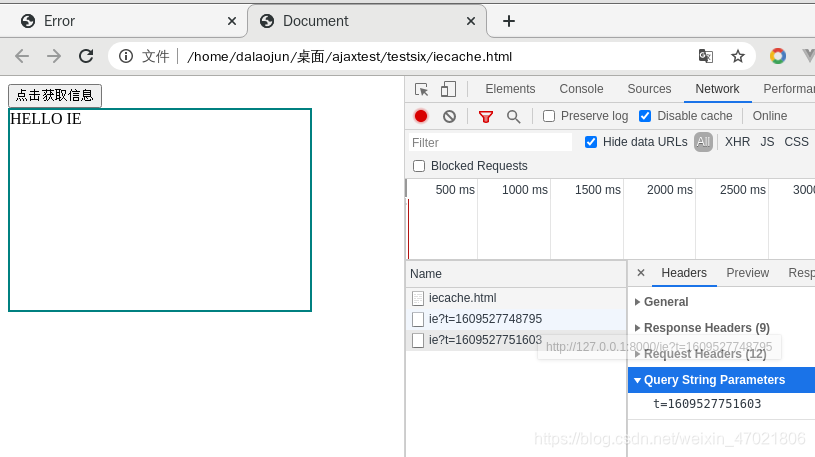Switch to the Sources panel
Viewport: 815px width, 457px height.
(x=649, y=89)
